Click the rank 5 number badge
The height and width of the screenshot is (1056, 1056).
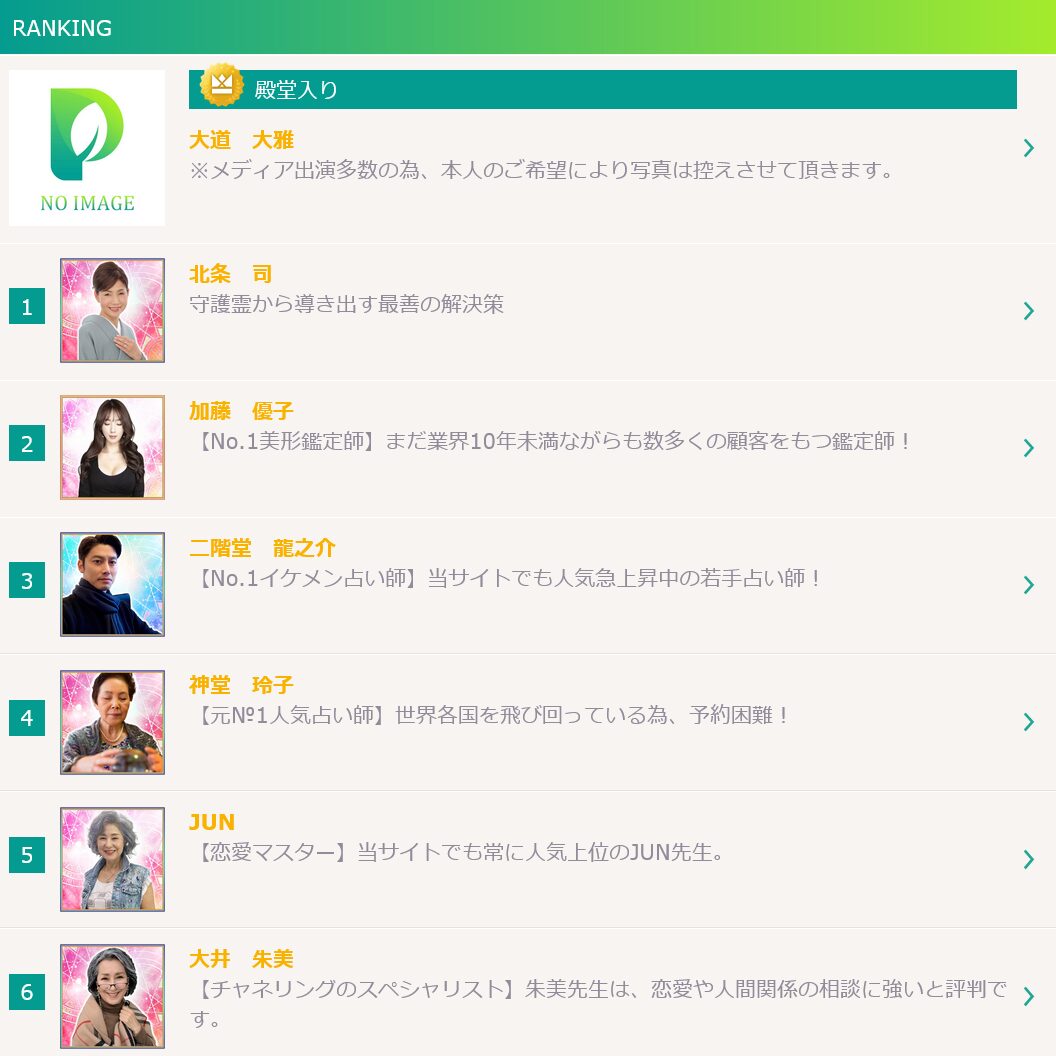click(27, 855)
